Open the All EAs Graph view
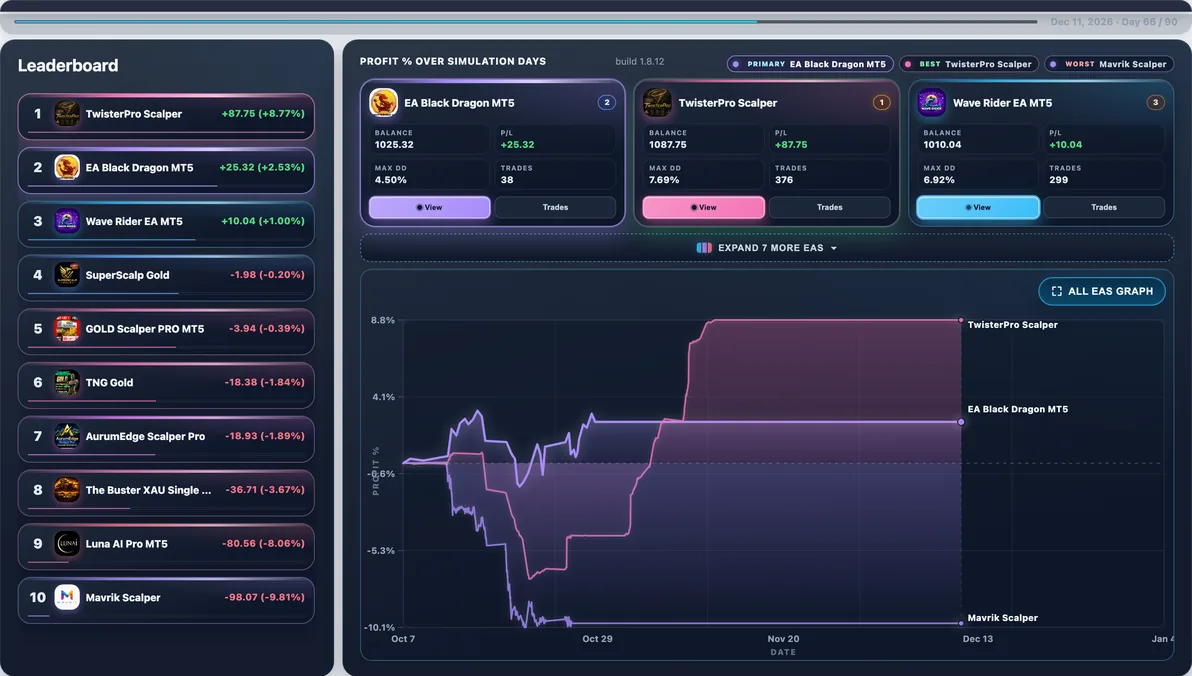Viewport: 1192px width, 676px height. (1102, 291)
